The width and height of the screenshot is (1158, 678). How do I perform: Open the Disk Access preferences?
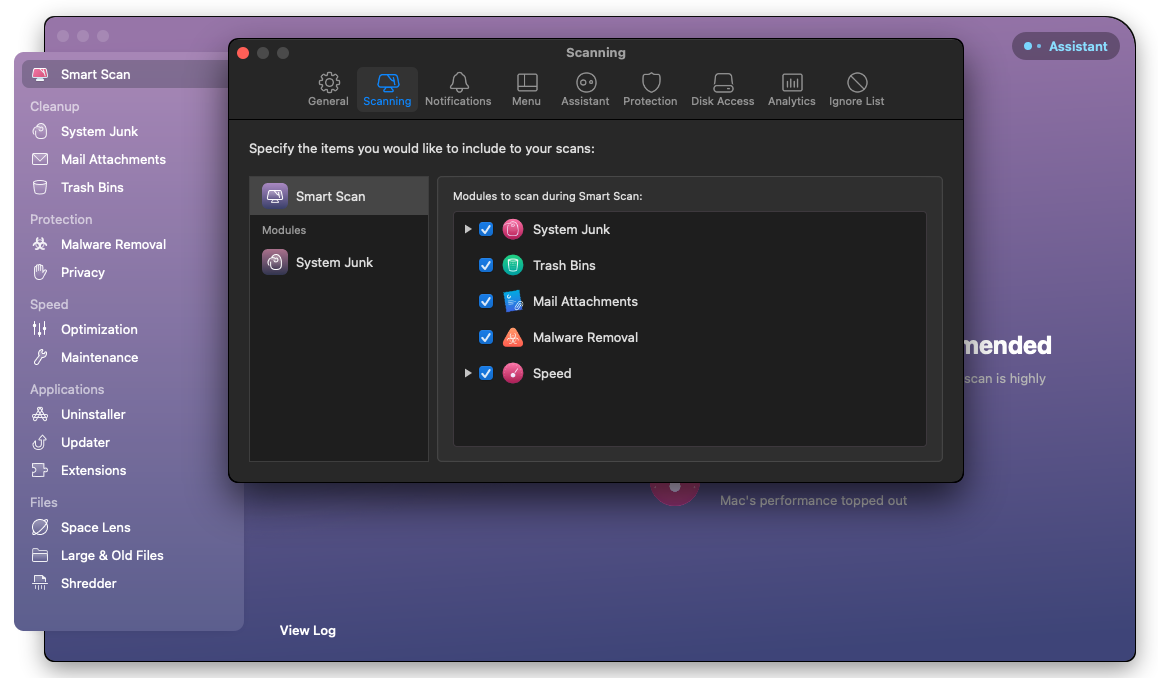[722, 89]
